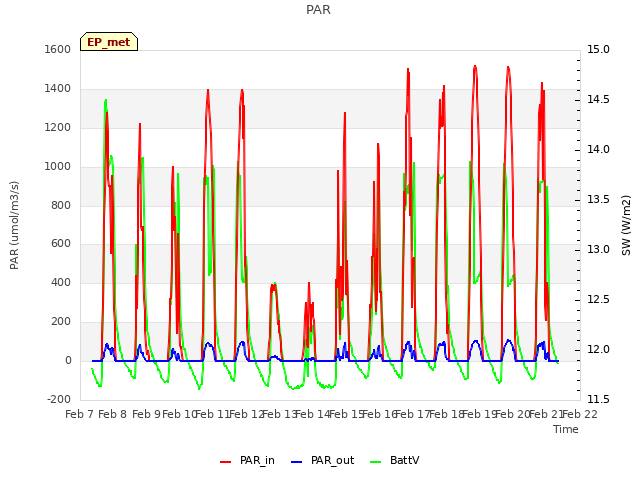Click the blue PAR_out legend color marker

coord(297,462)
